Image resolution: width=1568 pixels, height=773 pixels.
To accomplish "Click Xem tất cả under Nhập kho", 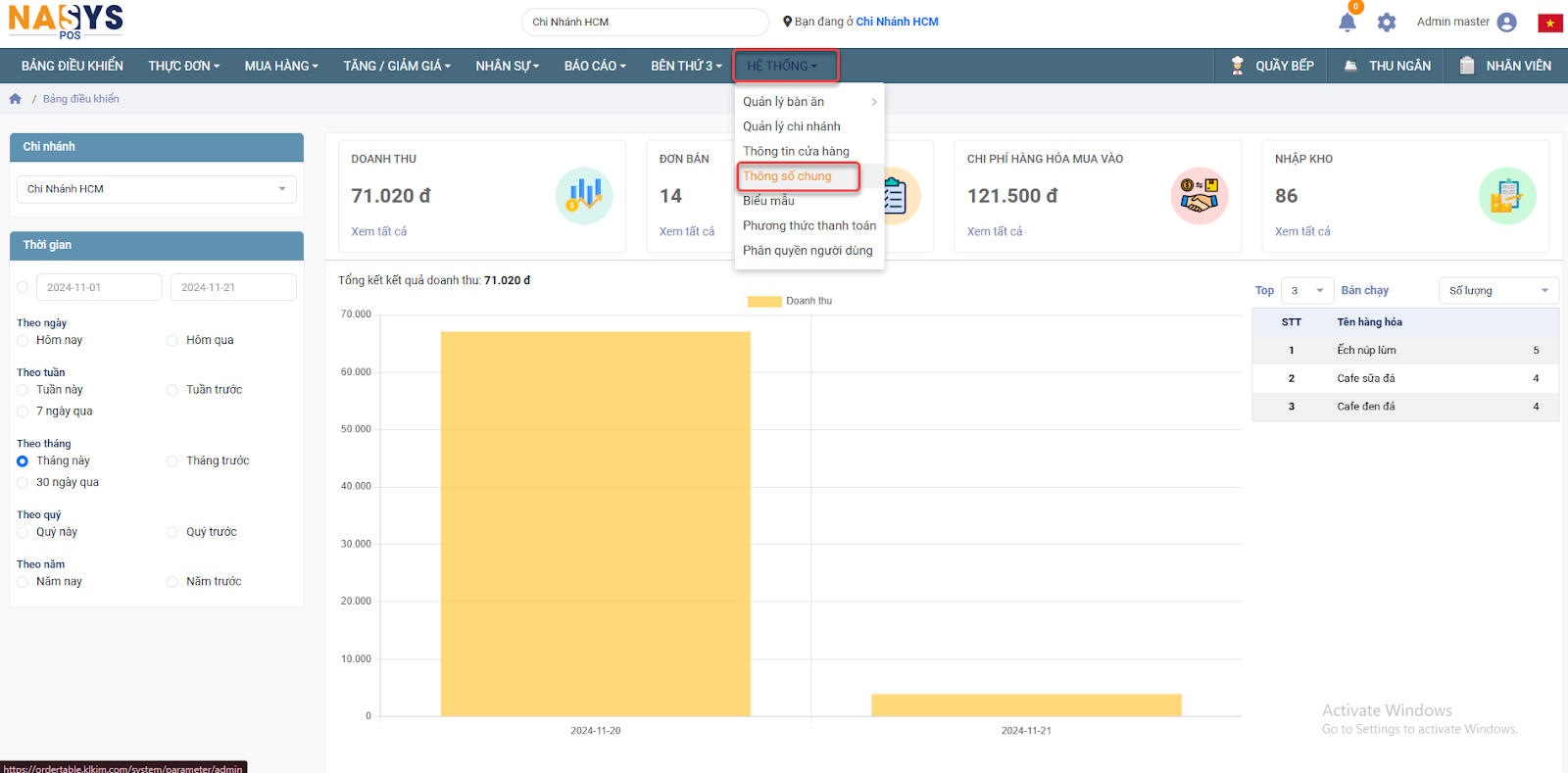I will (1302, 232).
